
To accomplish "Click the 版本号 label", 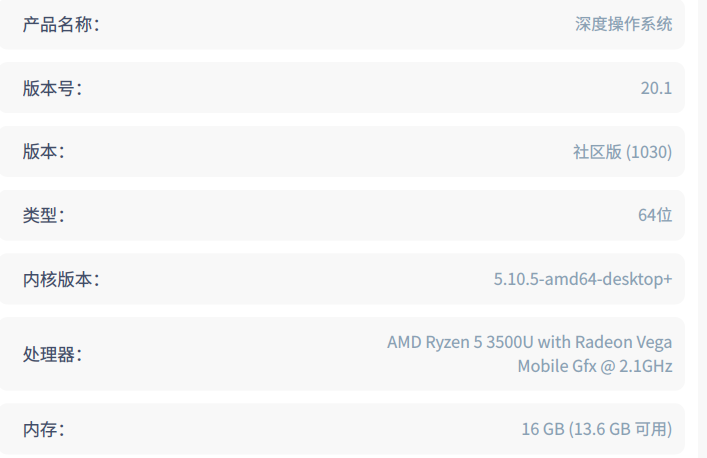I will [52, 88].
